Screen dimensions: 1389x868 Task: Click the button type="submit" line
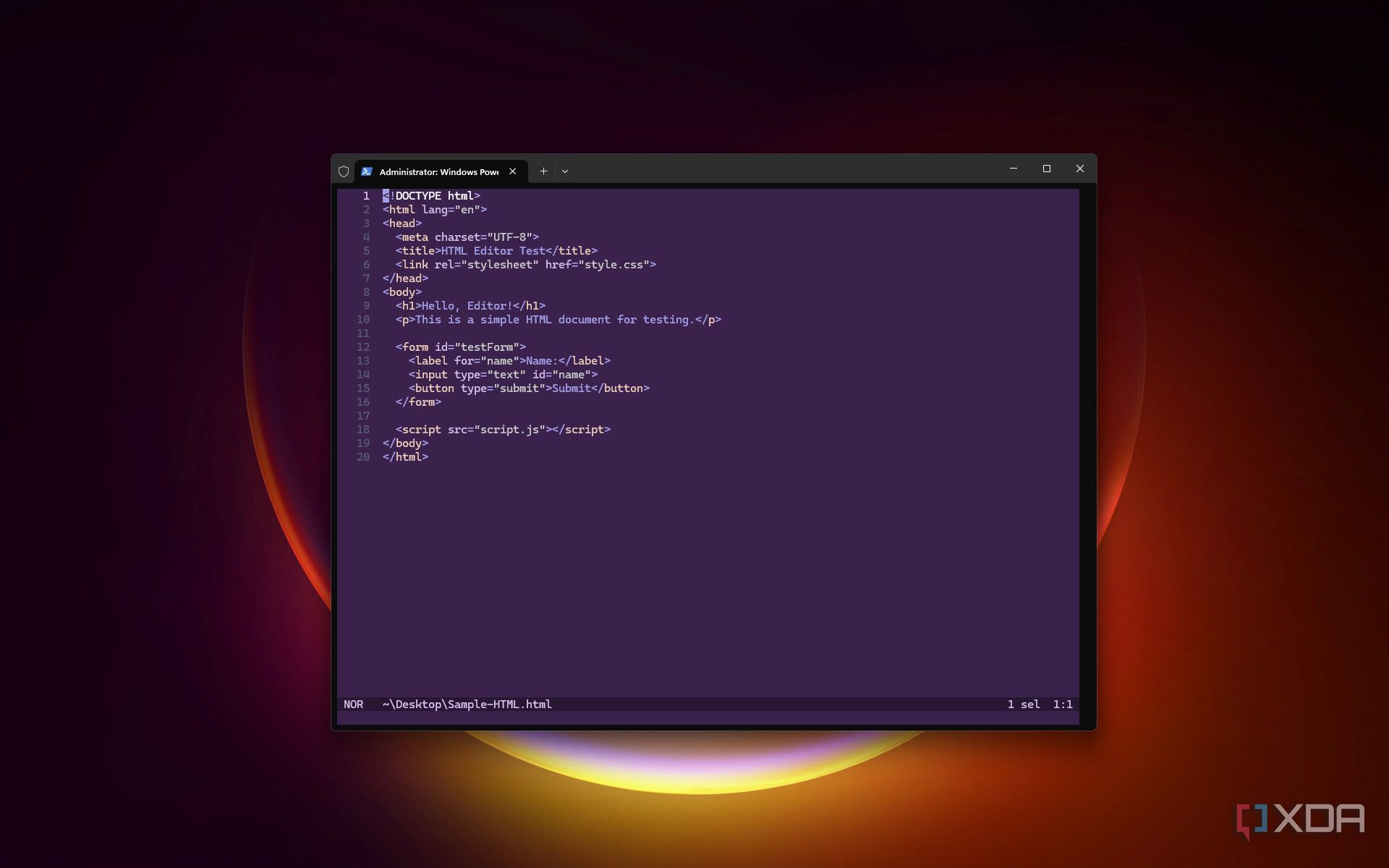pos(530,388)
